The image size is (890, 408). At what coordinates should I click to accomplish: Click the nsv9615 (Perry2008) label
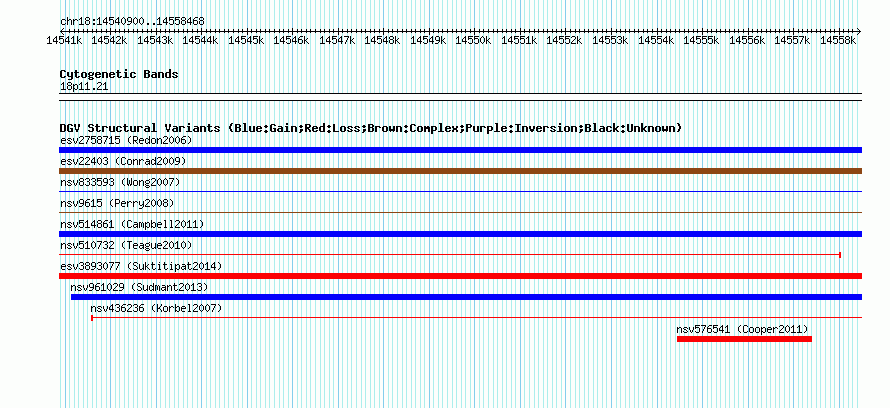[x=117, y=203]
